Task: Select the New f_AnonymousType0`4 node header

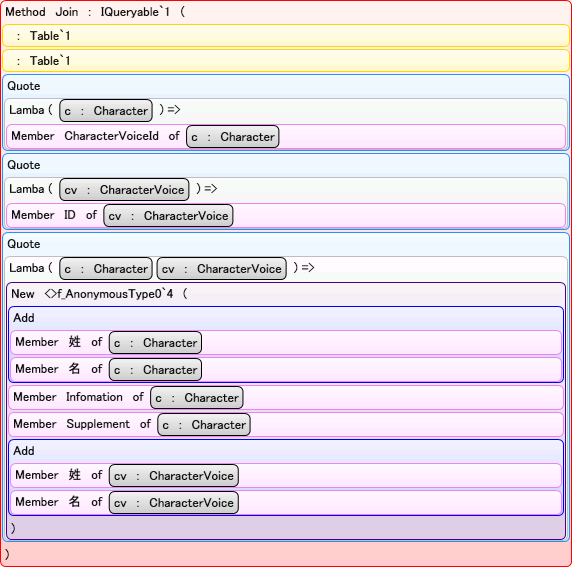Action: pos(99,294)
